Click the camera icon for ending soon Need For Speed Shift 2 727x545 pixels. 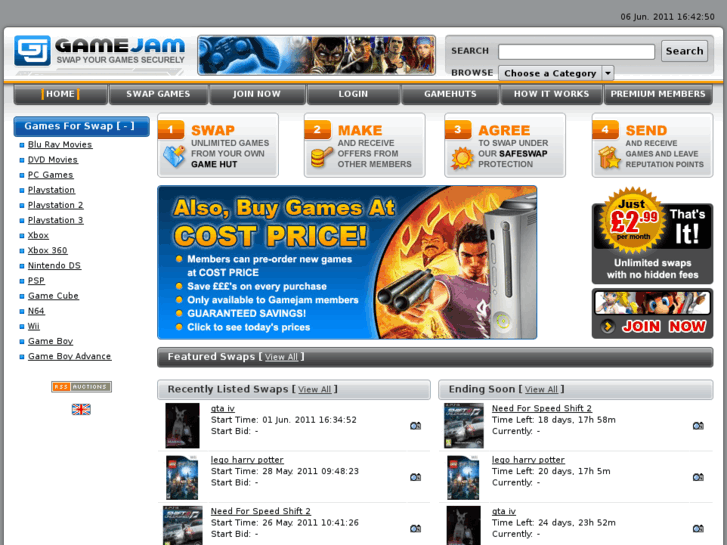click(x=698, y=425)
